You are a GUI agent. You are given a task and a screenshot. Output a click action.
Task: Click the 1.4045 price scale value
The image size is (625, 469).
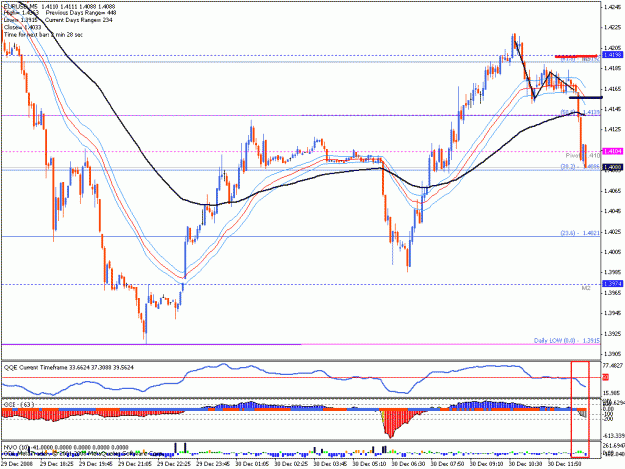[612, 211]
